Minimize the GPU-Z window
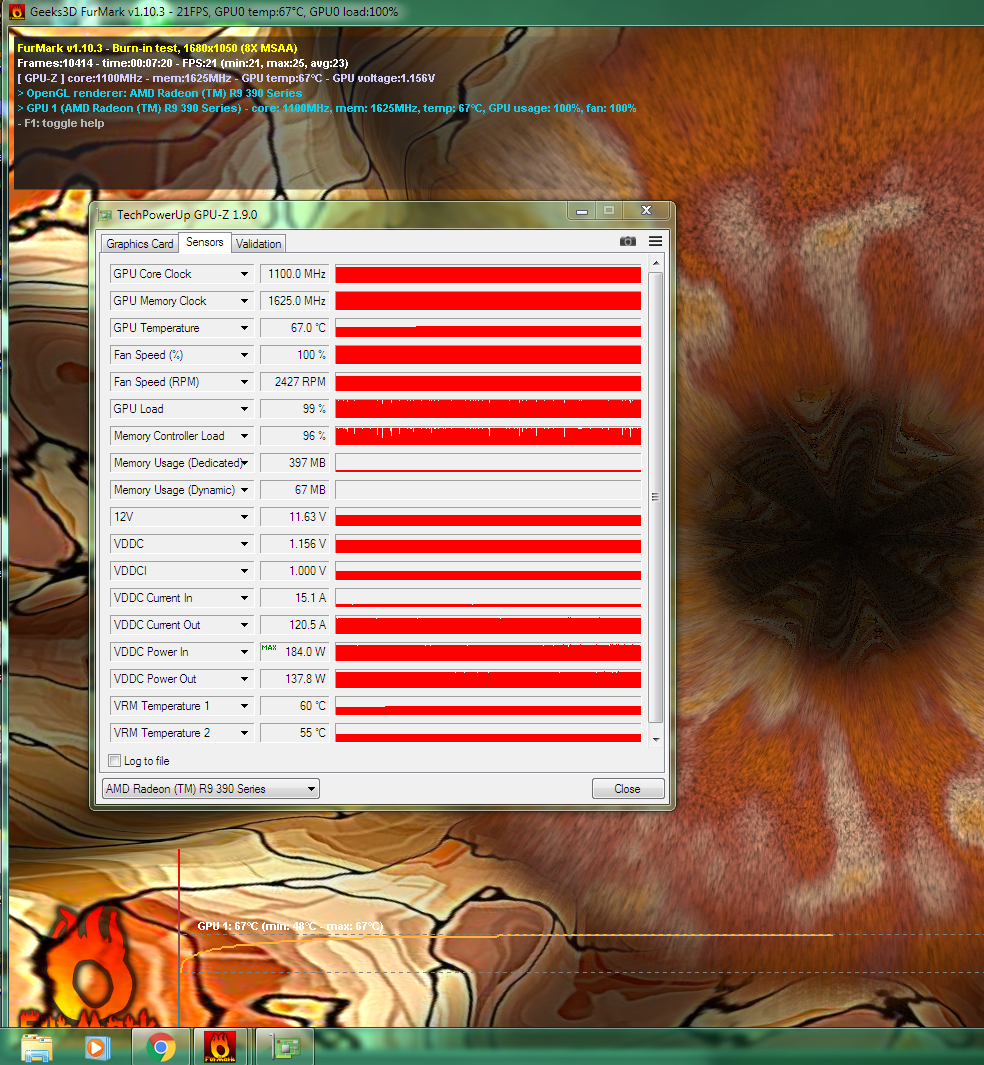Image resolution: width=984 pixels, height=1065 pixels. click(x=581, y=211)
